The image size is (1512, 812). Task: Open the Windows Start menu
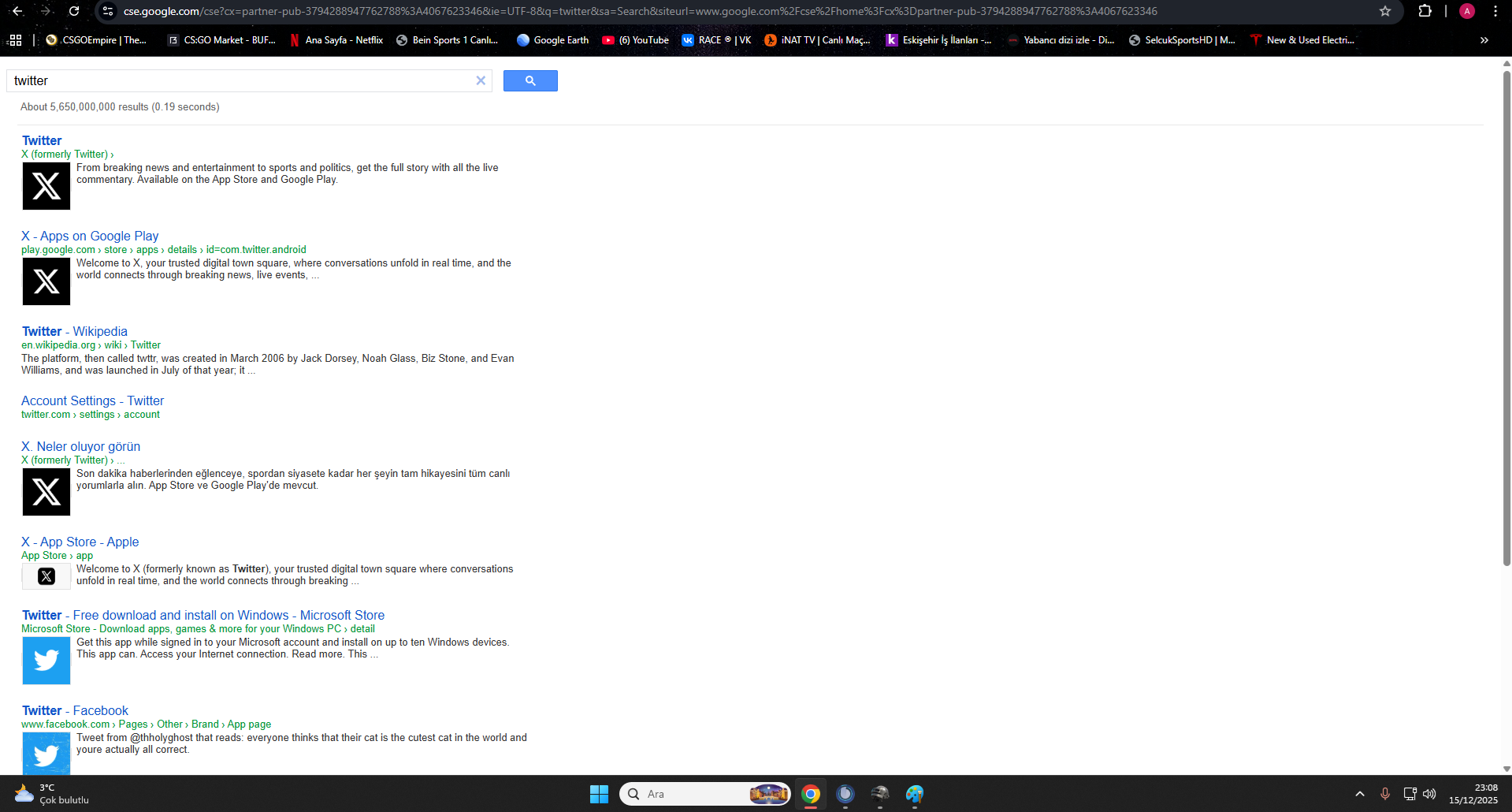599,794
